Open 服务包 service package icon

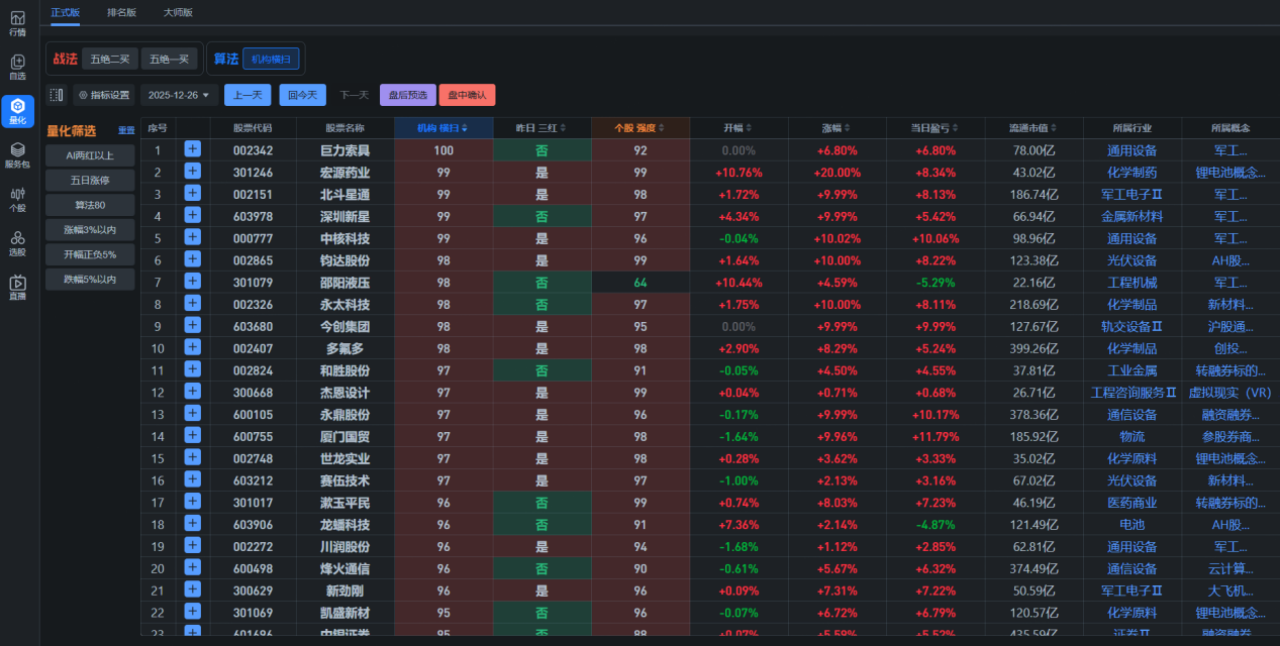(x=18, y=155)
